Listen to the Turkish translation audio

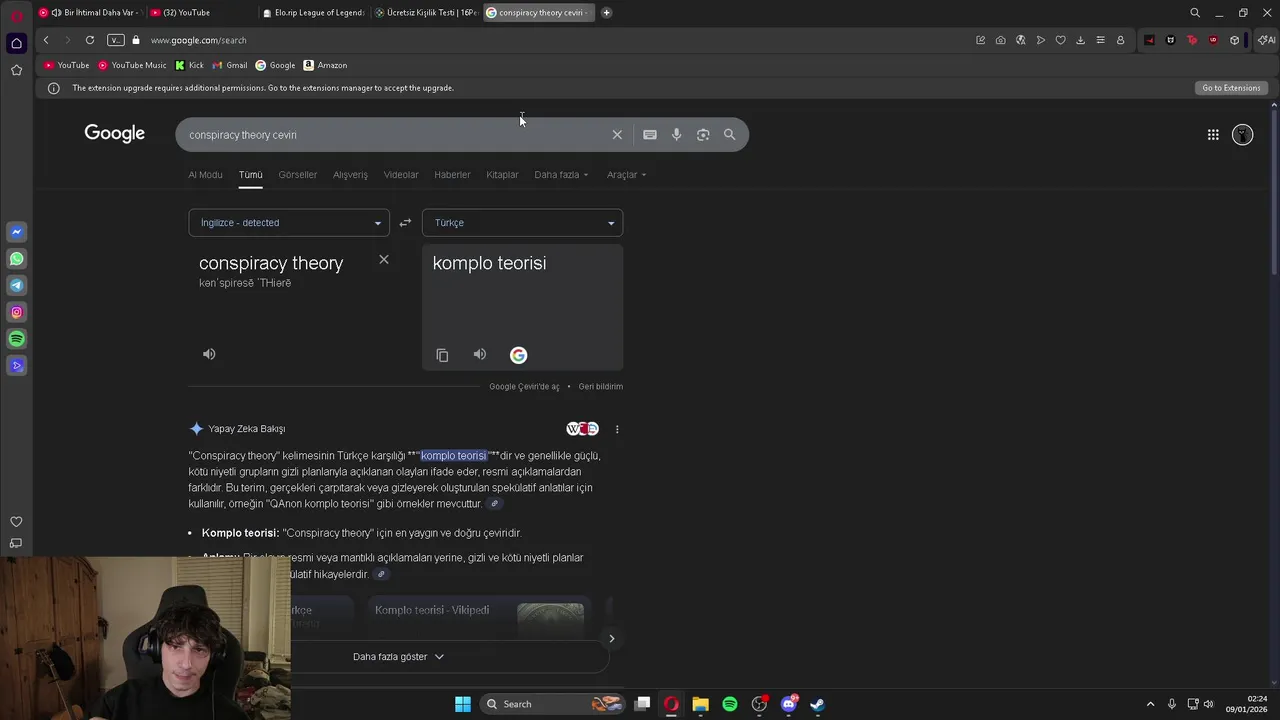480,355
